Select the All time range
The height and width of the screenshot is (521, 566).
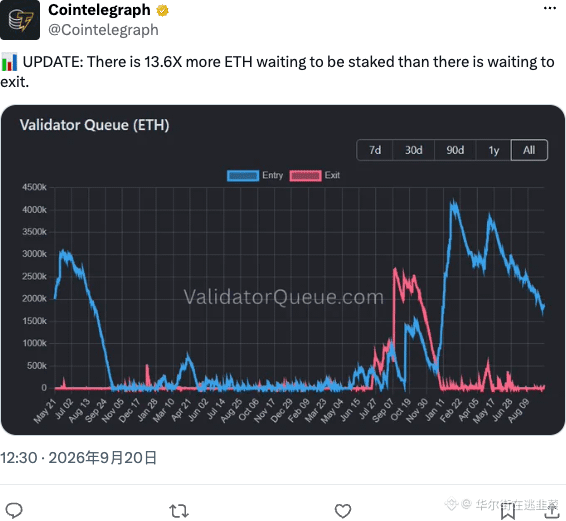tap(529, 150)
